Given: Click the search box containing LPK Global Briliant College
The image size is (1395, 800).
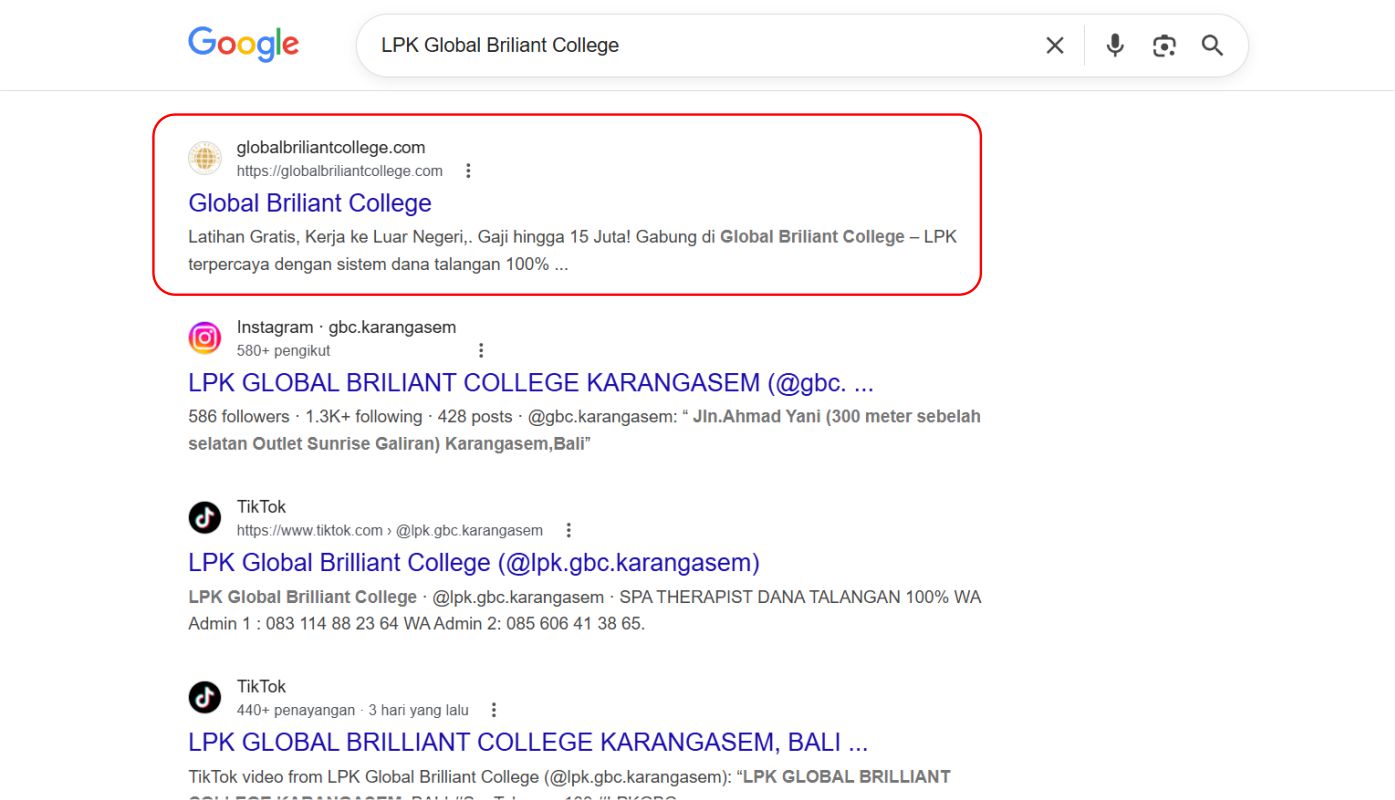Looking at the screenshot, I should tap(700, 45).
